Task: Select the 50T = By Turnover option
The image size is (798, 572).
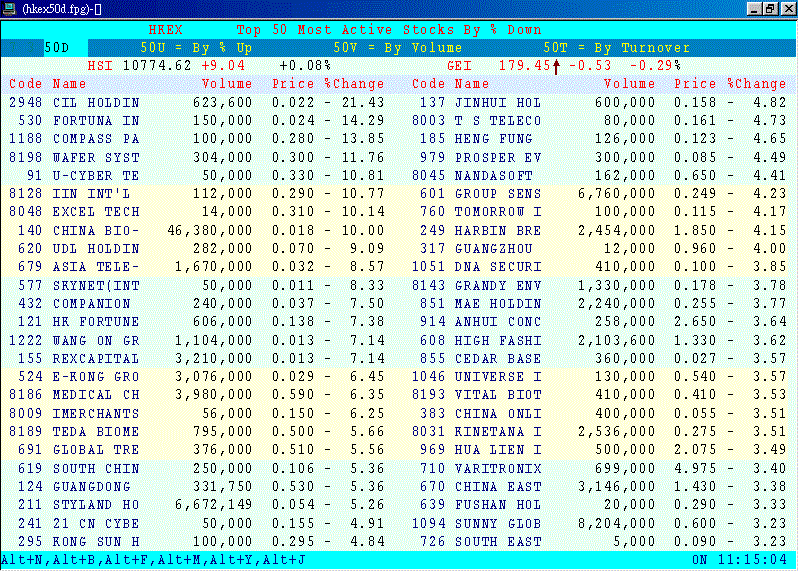Action: click(616, 48)
